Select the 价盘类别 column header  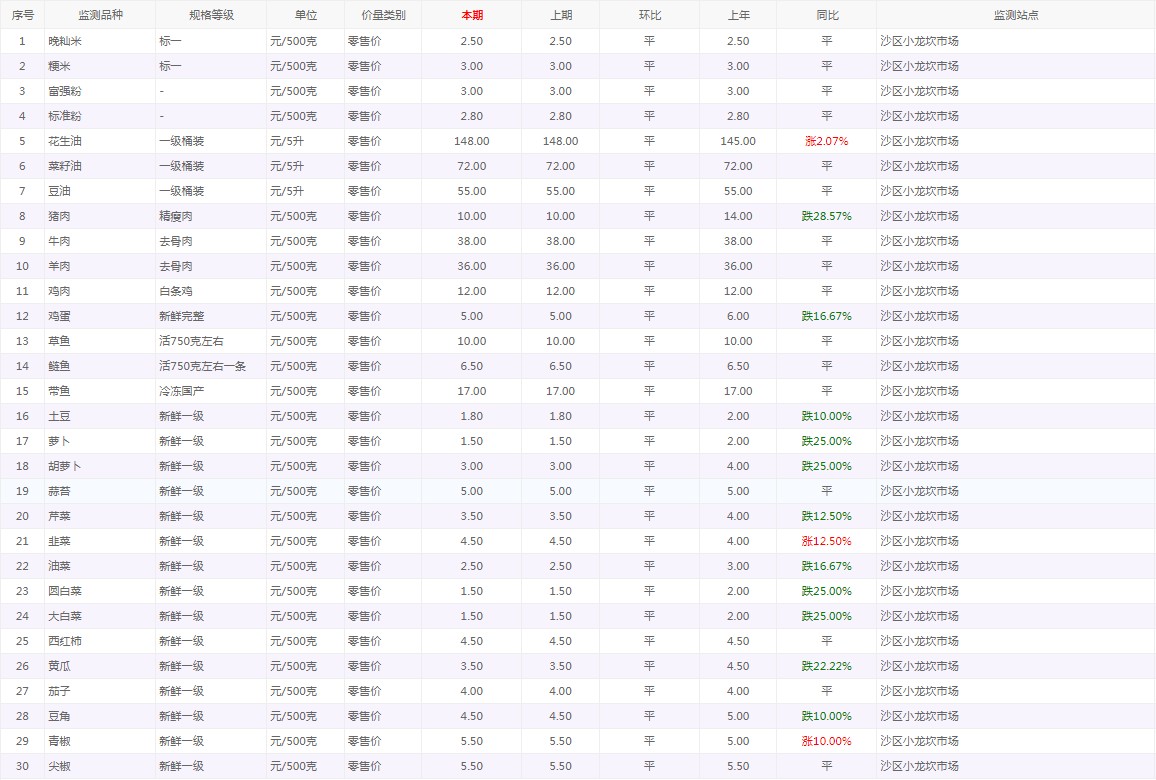coord(383,15)
